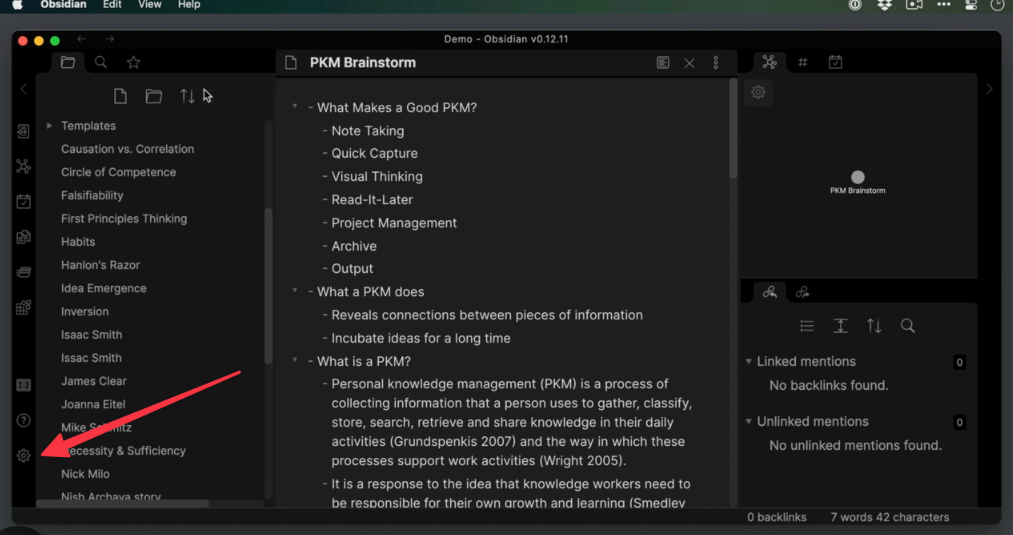The width and height of the screenshot is (1013, 535).
Task: Open today's daily note from ribbon
Action: coord(23,202)
